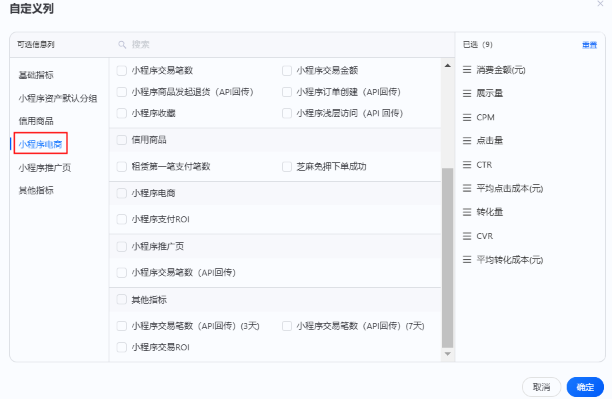Image resolution: width=612 pixels, height=399 pixels.
Task: Check 芝麻免押下单成功 checkbox
Action: [287, 167]
